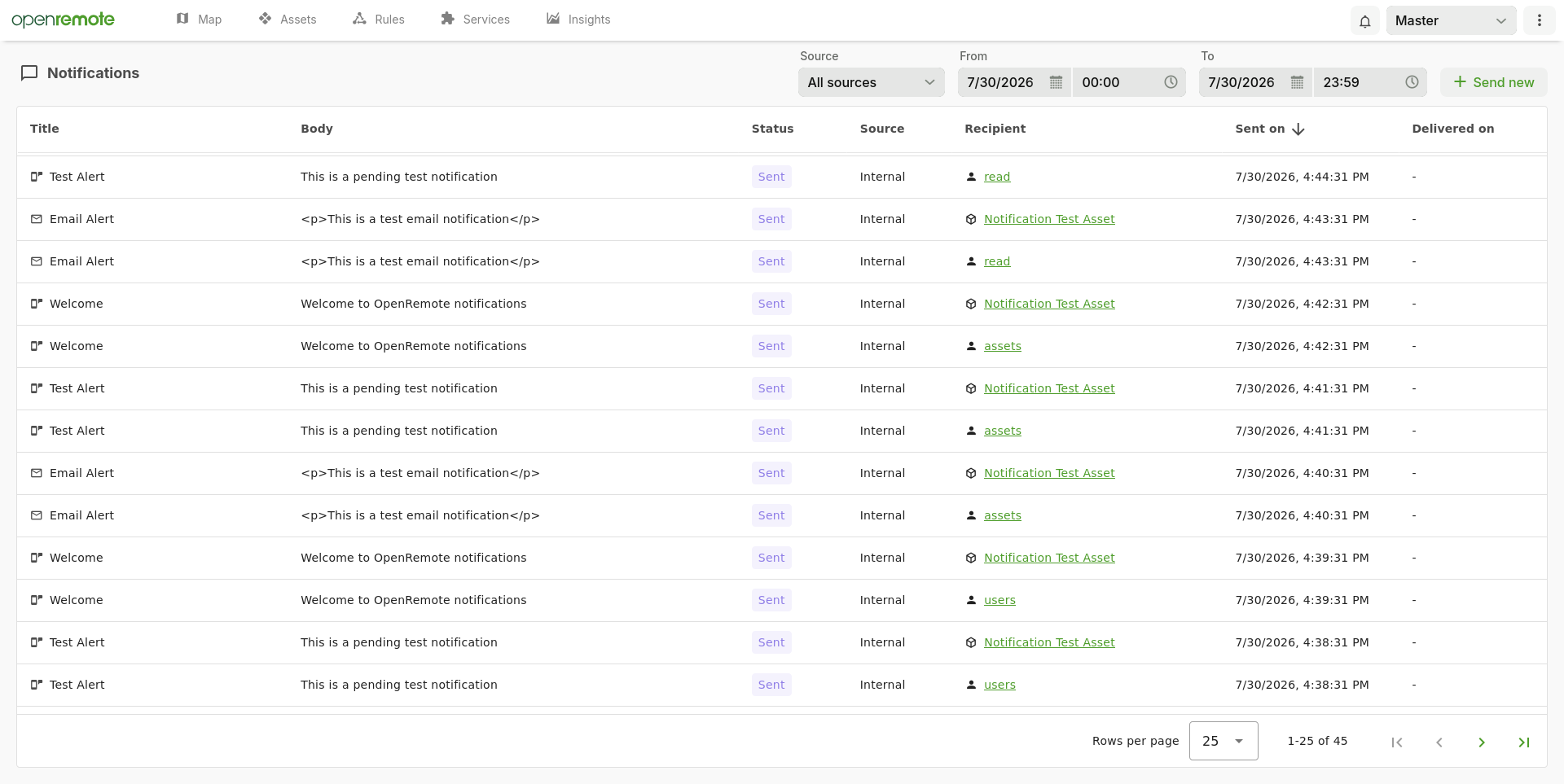Open the Map tab

point(200,20)
